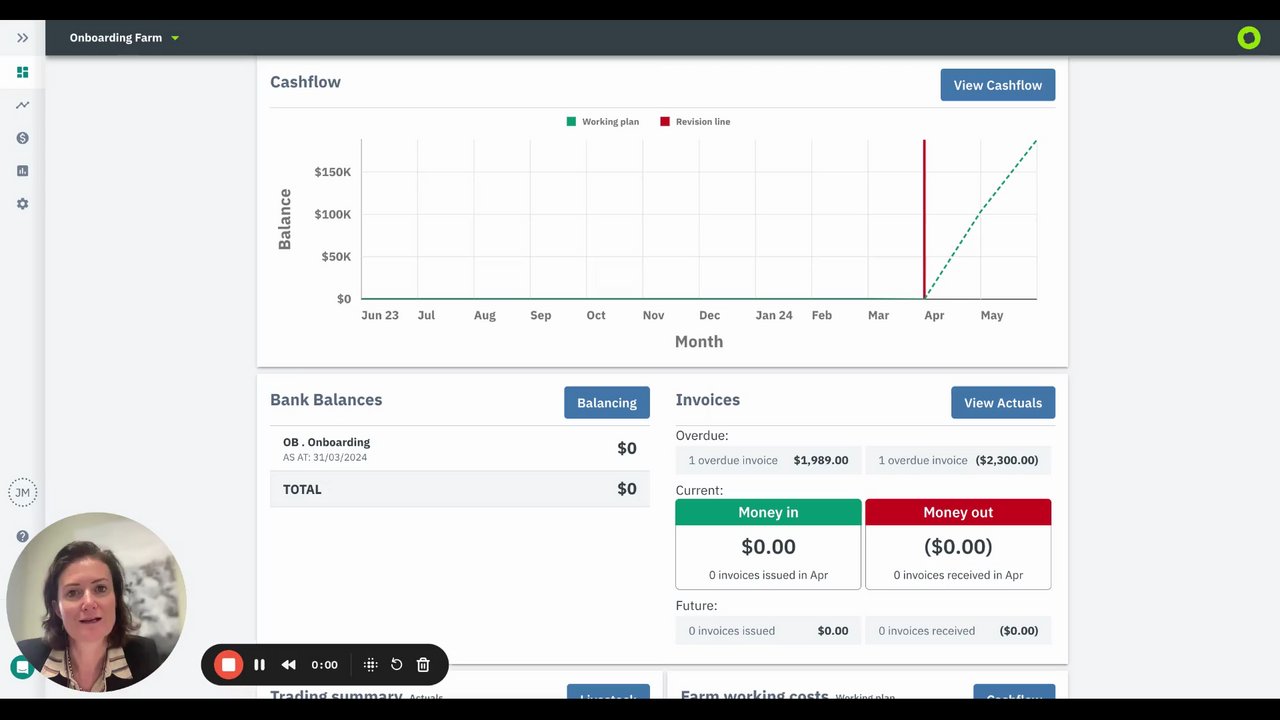The image size is (1280, 720).
Task: Click the 'AS AT: 31/03/2024' date text
Action: click(x=325, y=458)
